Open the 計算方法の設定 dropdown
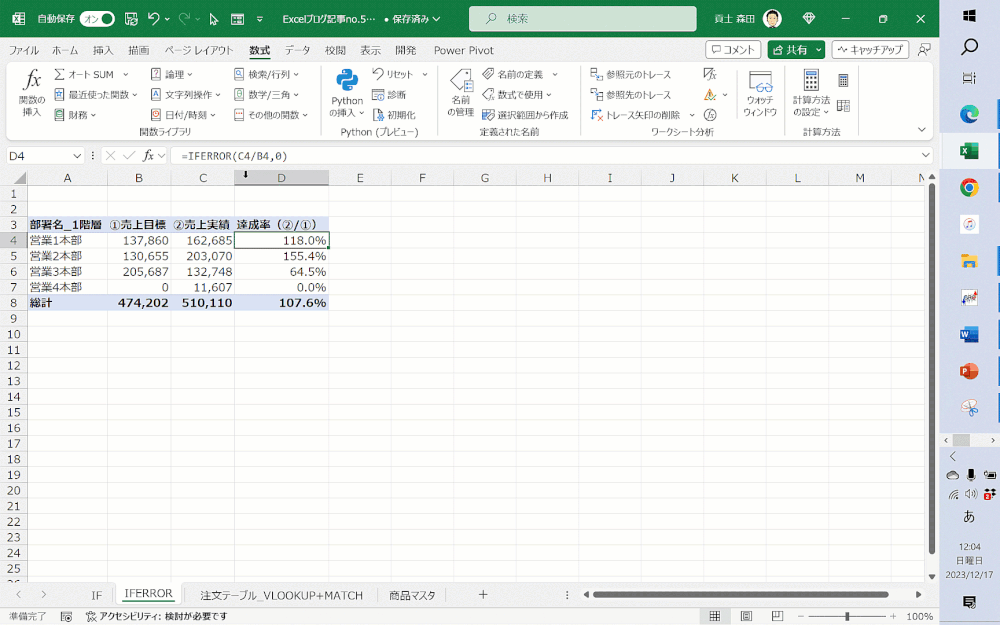Screen dimensions: 1000x625 [811, 94]
